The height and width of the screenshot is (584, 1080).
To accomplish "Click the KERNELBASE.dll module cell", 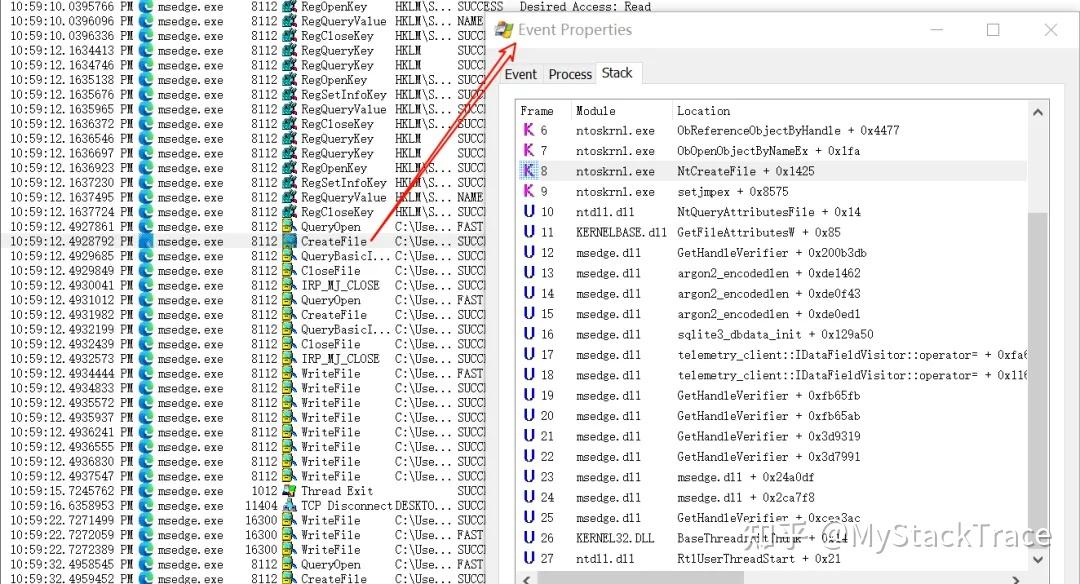I will [x=621, y=232].
